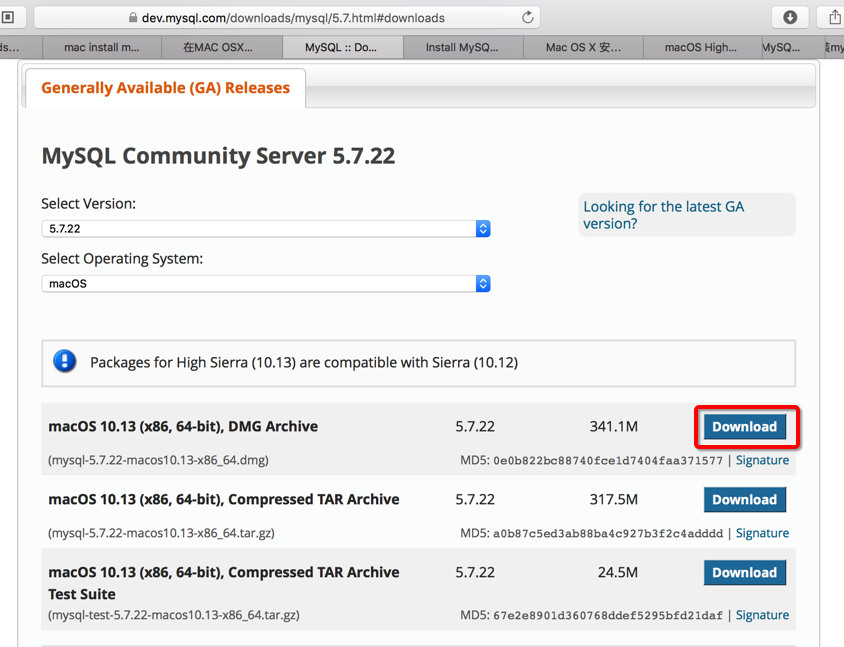This screenshot has height=647, width=844.
Task: Click the MD5 hash 67e2e8901d360768ddef5295bfd21daf
Action: (608, 615)
